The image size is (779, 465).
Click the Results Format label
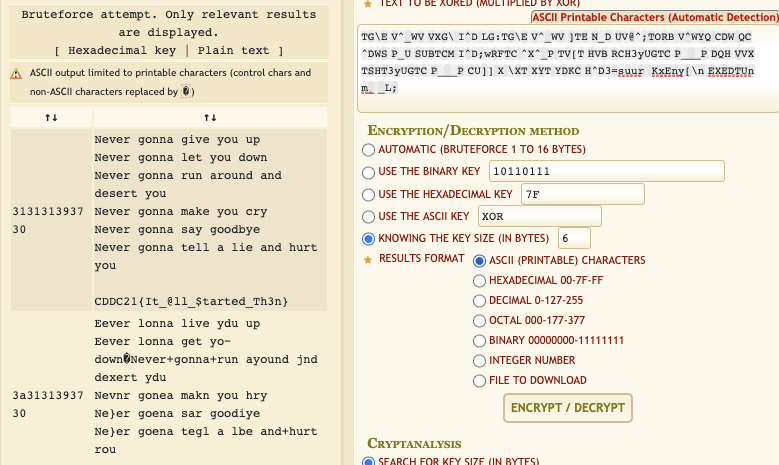pyautogui.click(x=422, y=258)
